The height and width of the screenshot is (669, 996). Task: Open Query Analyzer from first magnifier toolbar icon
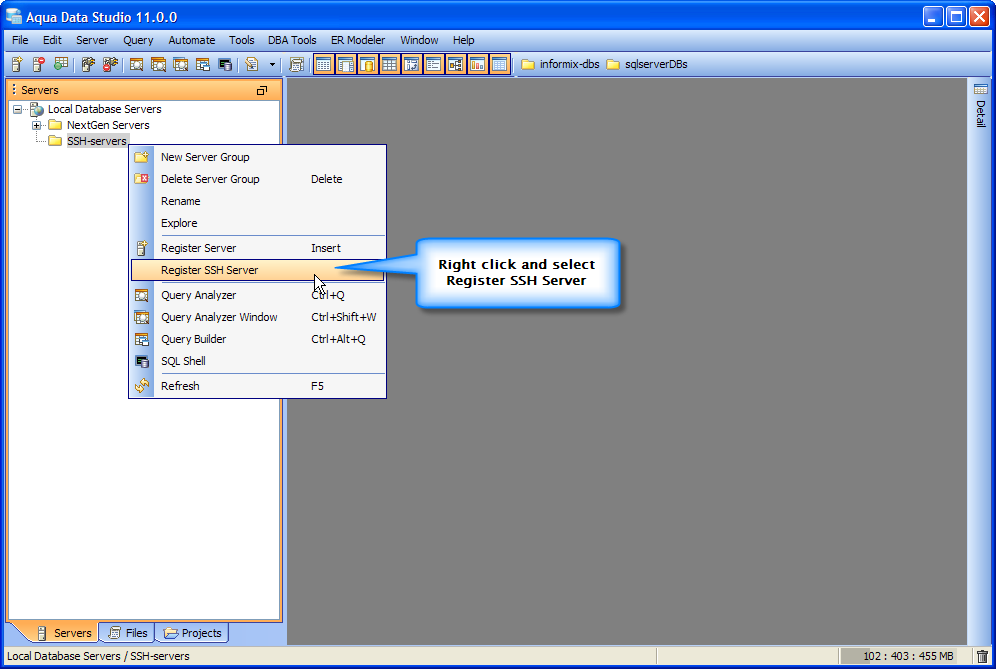136,64
